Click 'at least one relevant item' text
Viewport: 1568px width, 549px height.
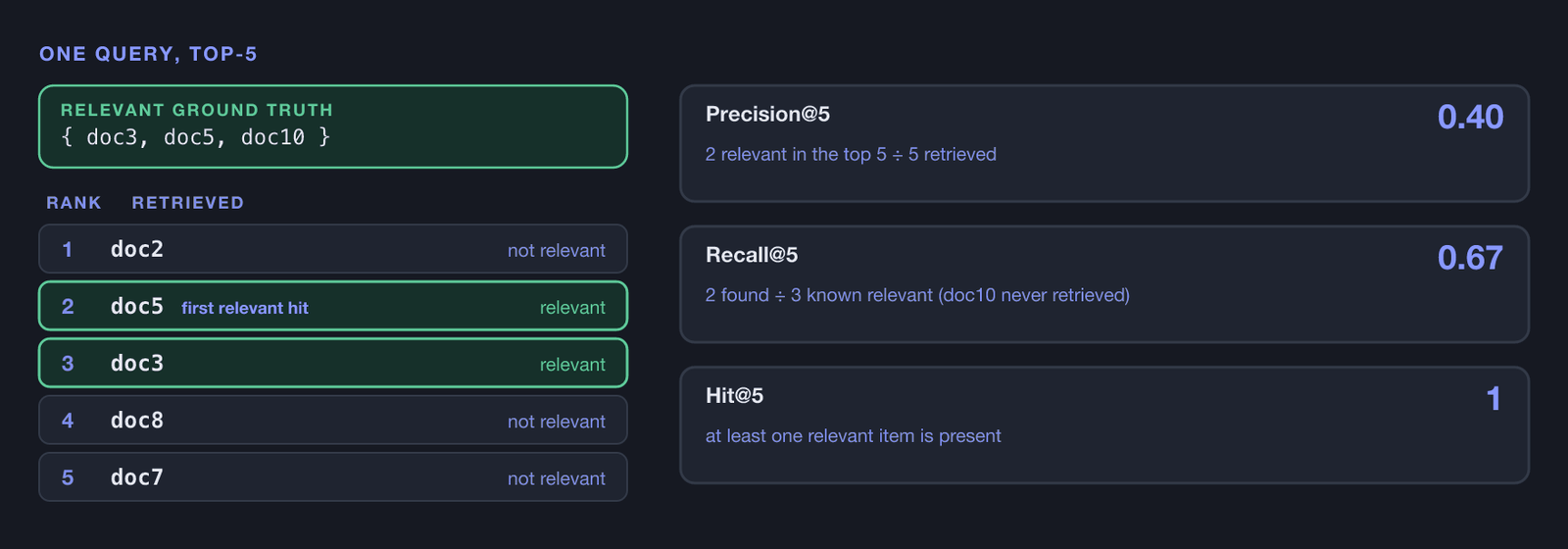click(x=810, y=436)
